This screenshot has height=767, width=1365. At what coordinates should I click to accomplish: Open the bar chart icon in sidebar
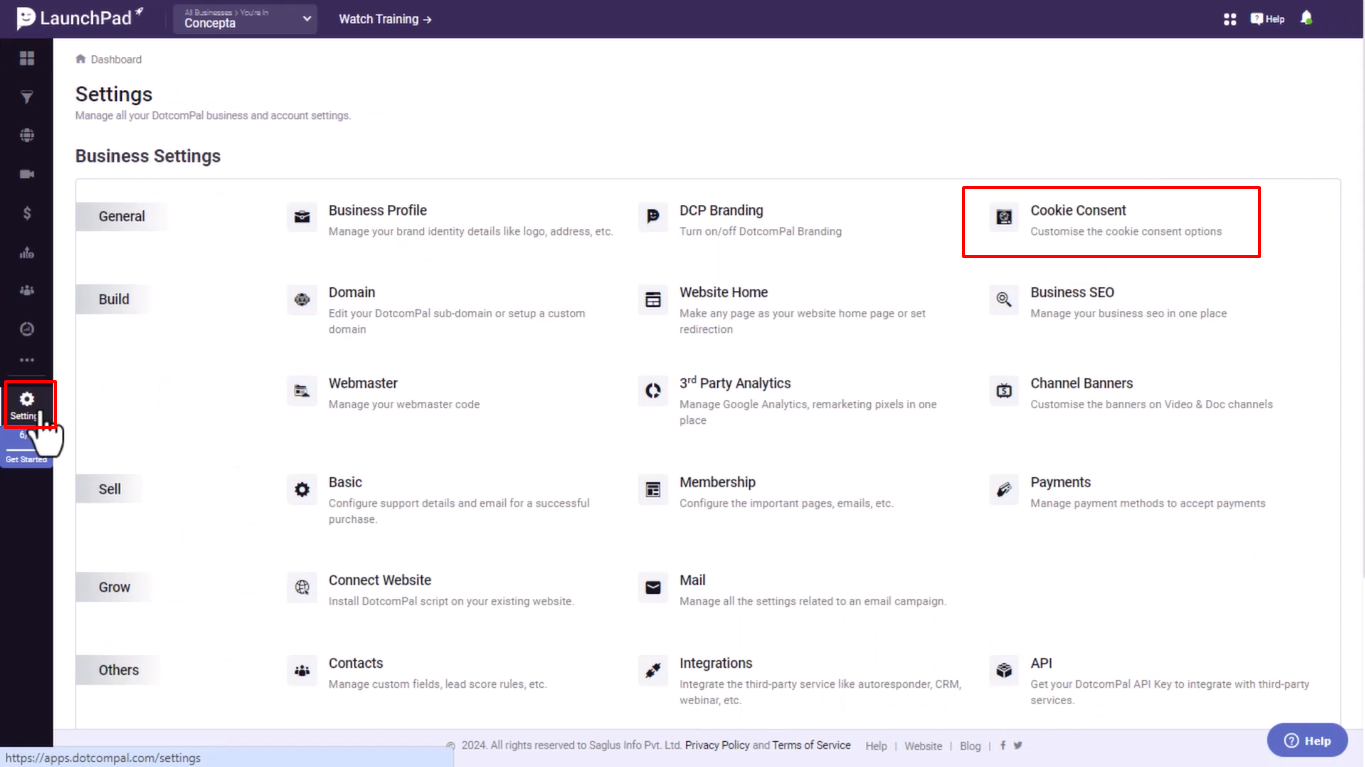pos(27,252)
